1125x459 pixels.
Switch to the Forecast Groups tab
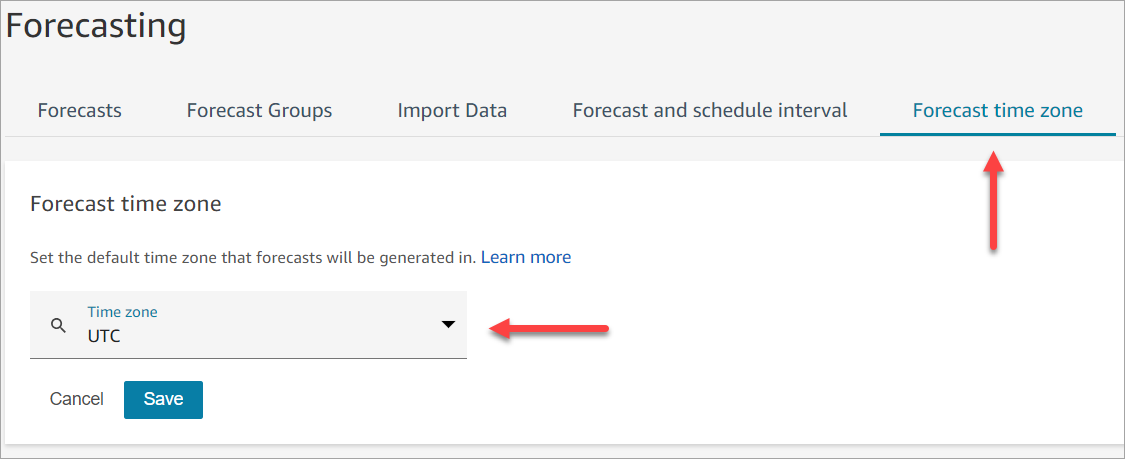[259, 110]
